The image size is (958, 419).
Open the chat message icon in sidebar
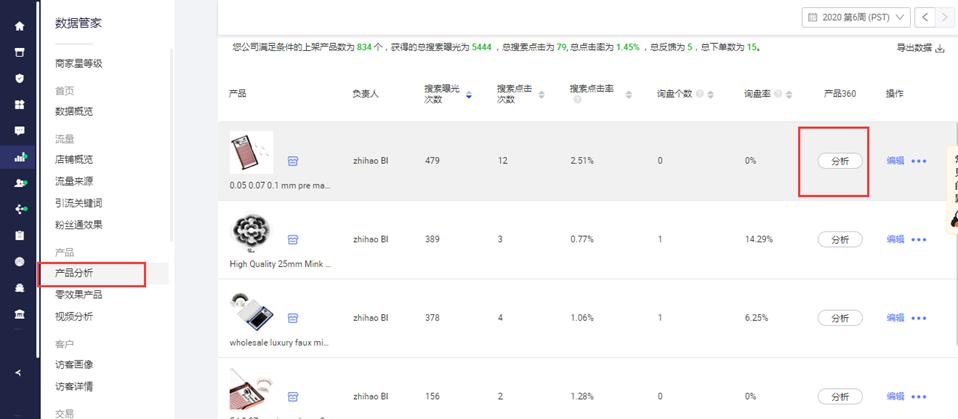point(20,131)
